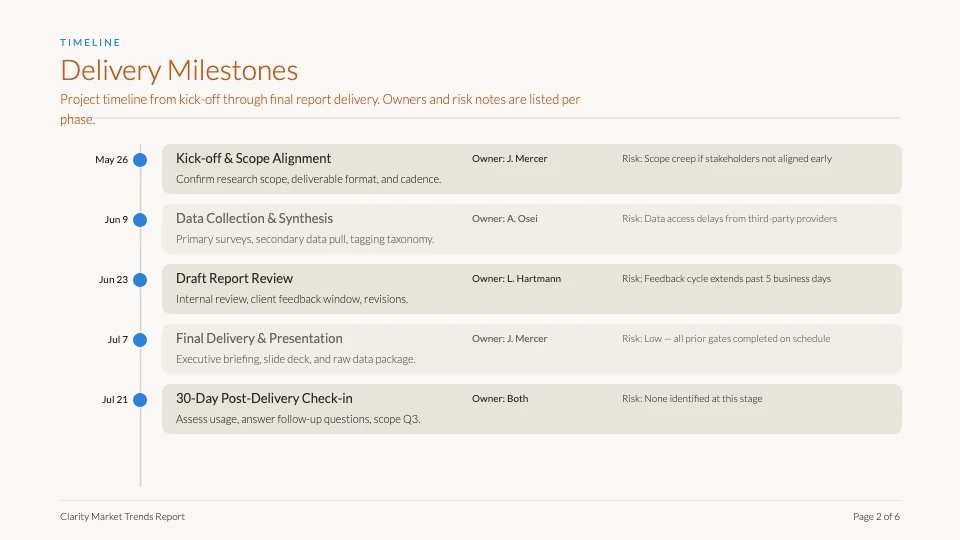Click the May 26 timeline dot
960x540 pixels.
[x=140, y=160]
